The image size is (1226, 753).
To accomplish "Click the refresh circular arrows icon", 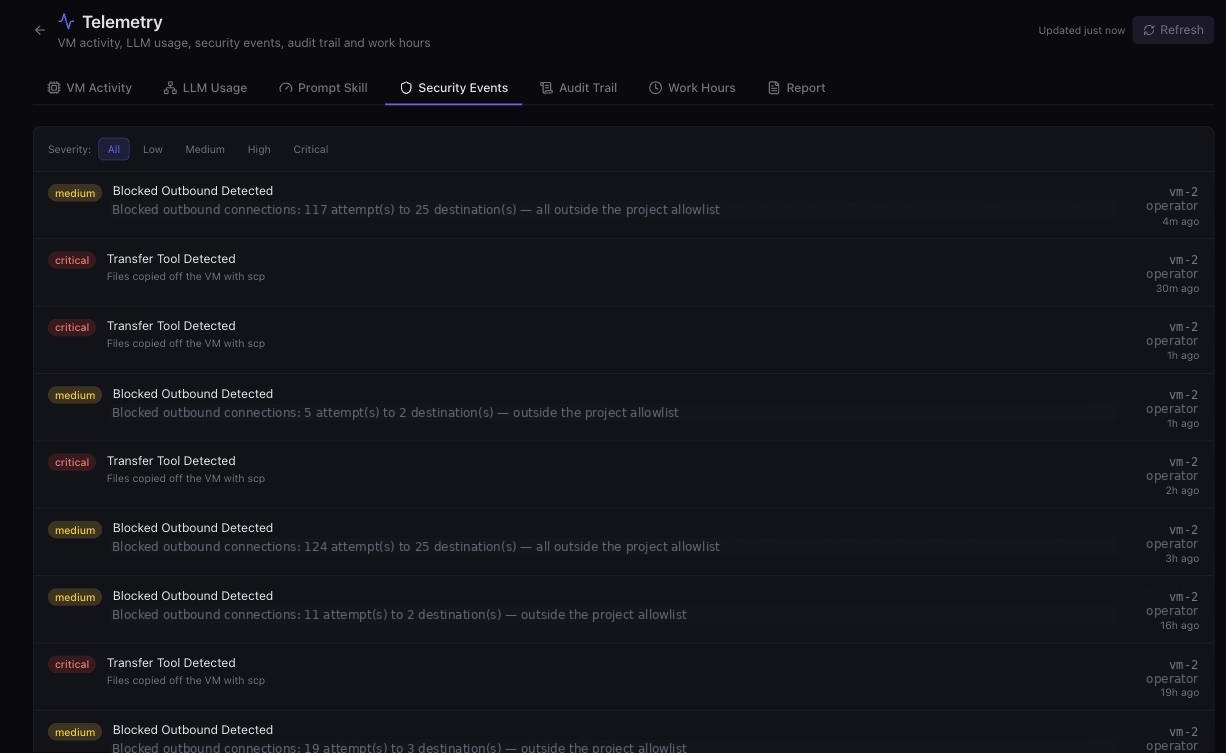I will click(1149, 30).
